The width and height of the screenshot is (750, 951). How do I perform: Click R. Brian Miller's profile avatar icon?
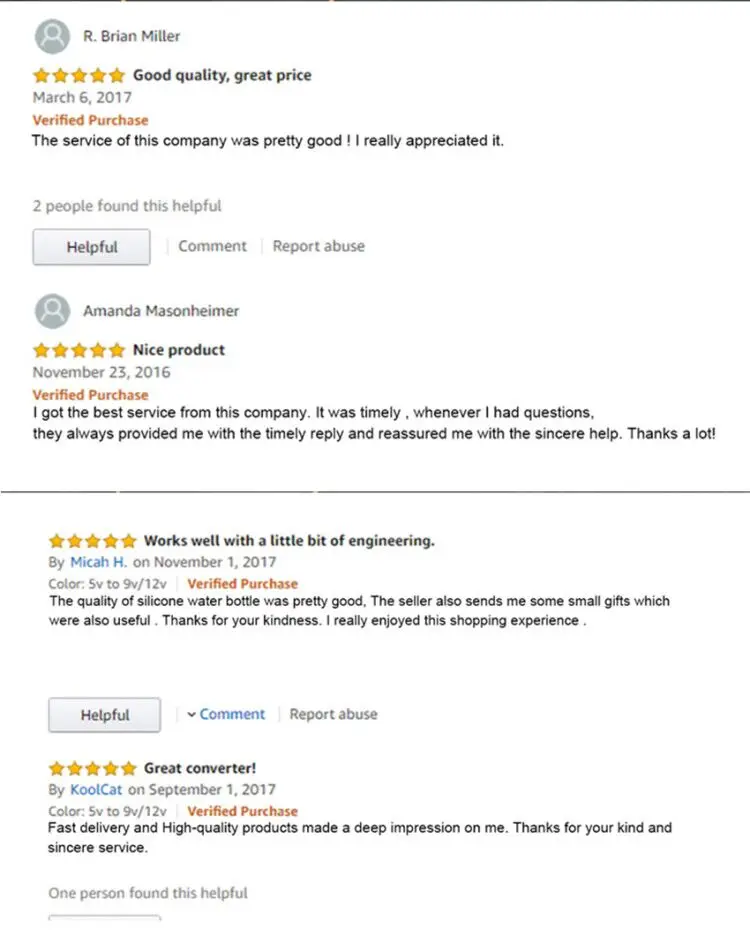tap(52, 36)
